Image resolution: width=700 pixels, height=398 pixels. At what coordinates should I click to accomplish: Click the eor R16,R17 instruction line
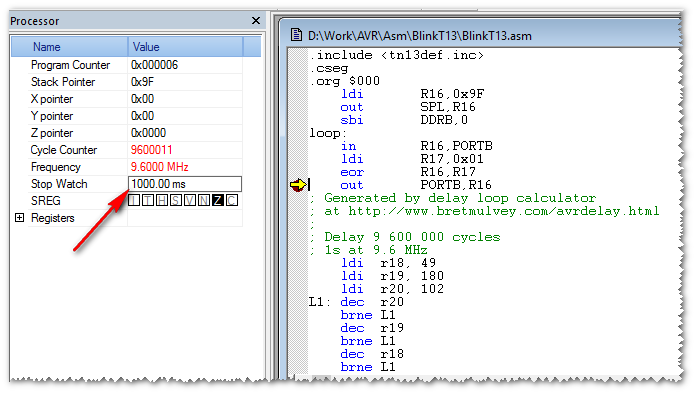click(x=408, y=172)
